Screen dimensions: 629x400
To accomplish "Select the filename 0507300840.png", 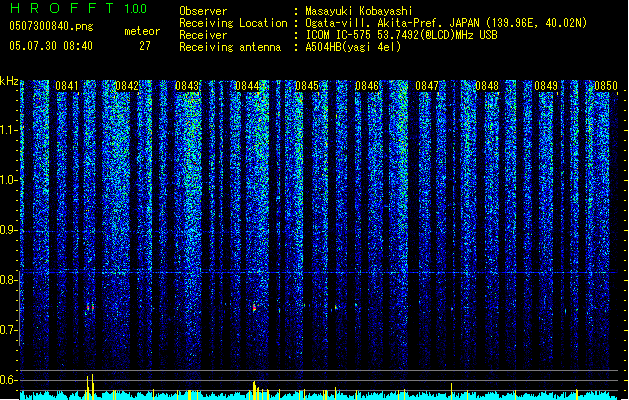I will [51, 26].
